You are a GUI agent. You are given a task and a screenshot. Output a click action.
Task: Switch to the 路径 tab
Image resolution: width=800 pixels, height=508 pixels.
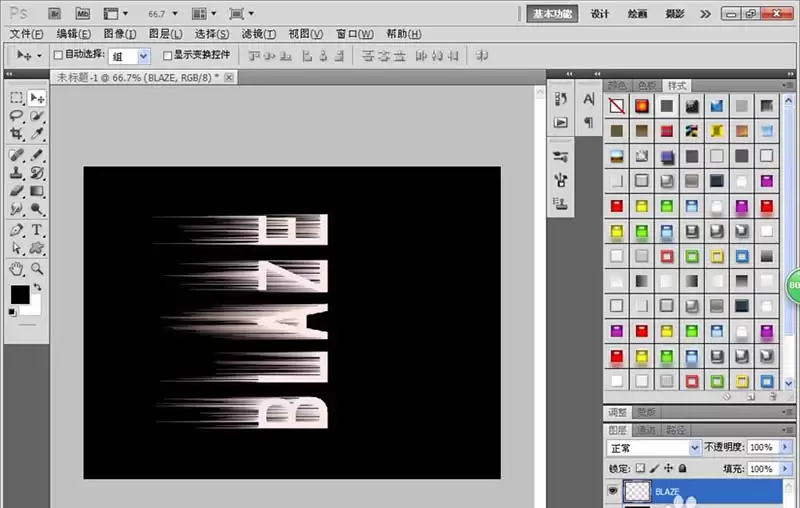[676, 430]
